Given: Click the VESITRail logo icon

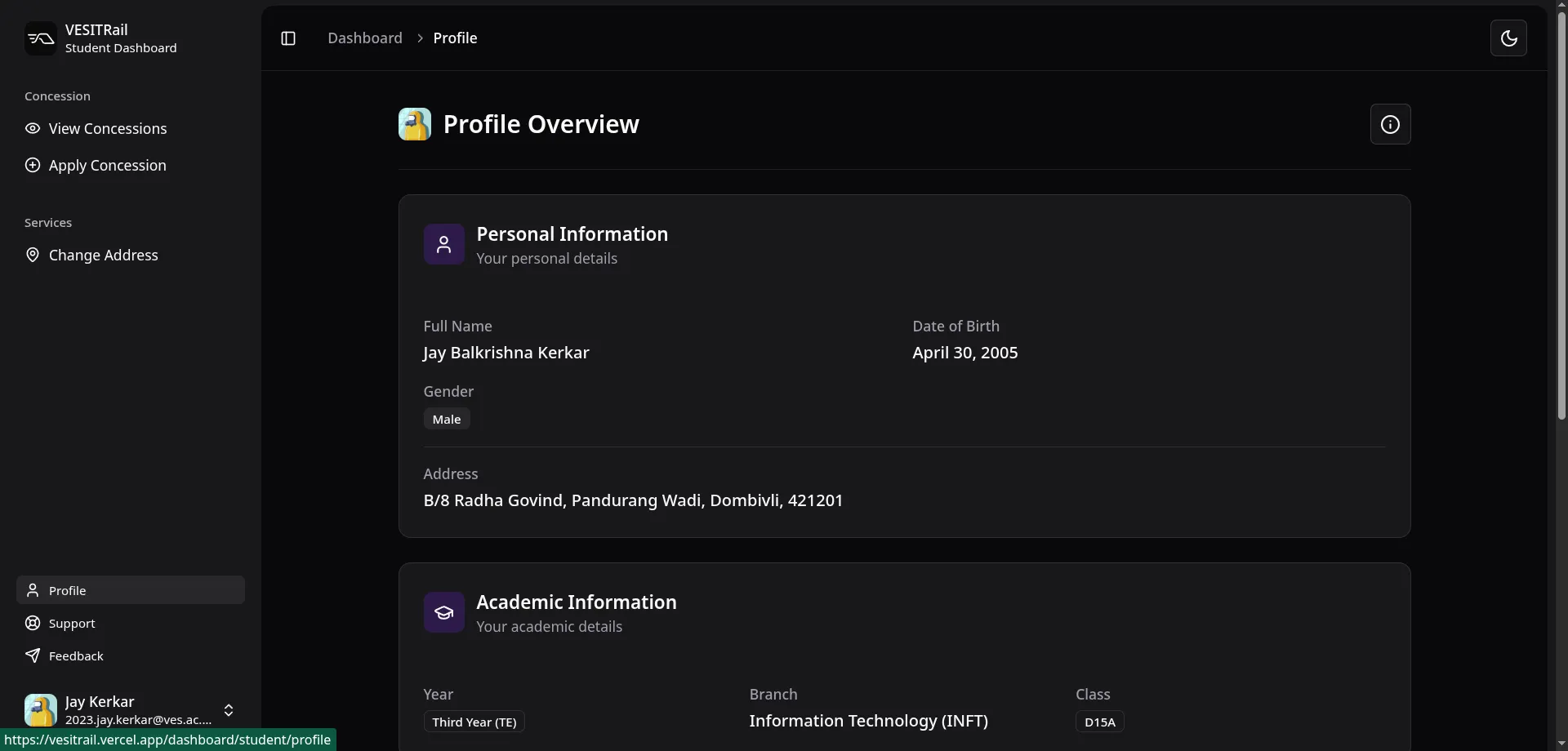Looking at the screenshot, I should click(x=40, y=38).
